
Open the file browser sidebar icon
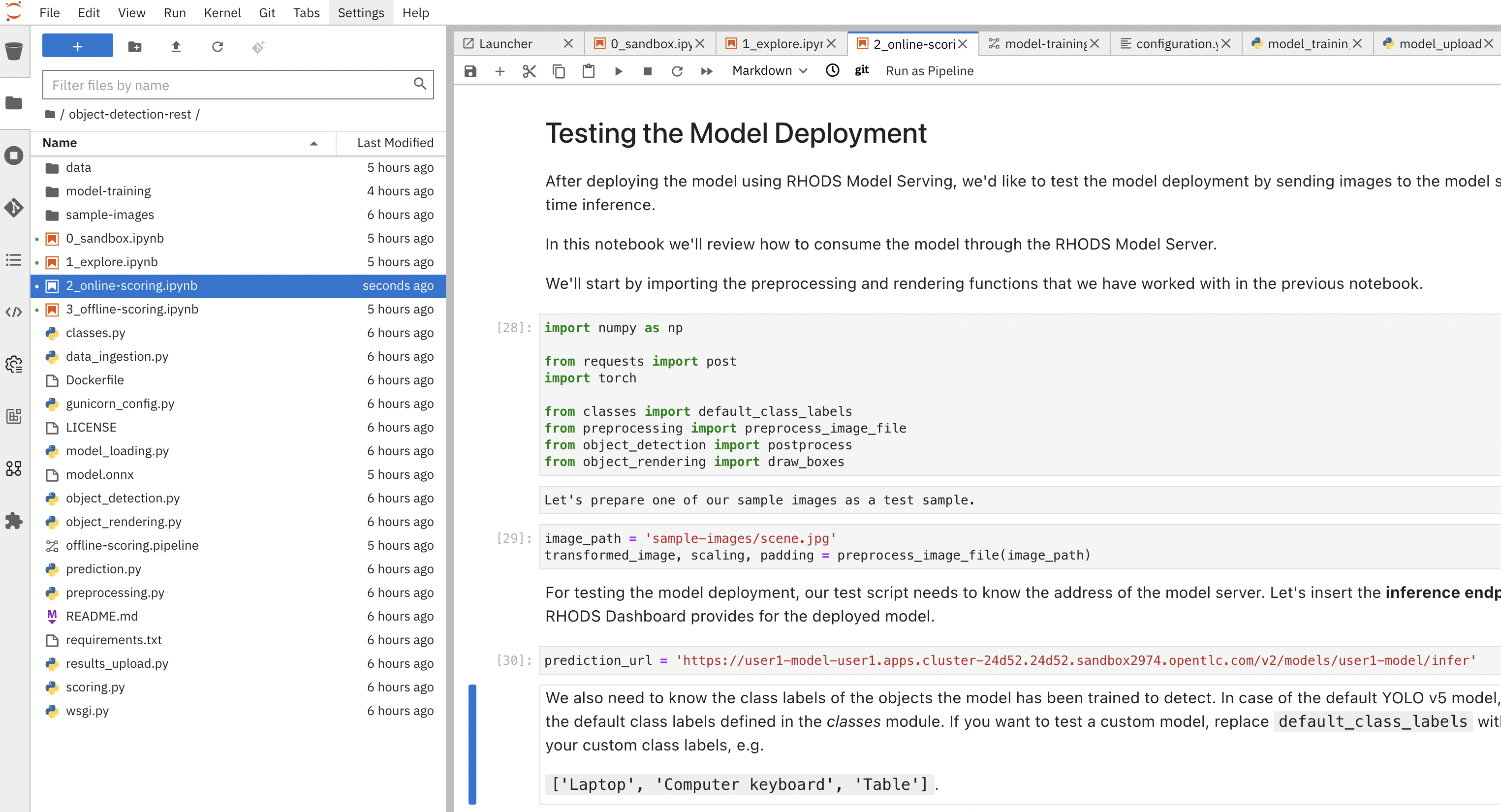14,103
